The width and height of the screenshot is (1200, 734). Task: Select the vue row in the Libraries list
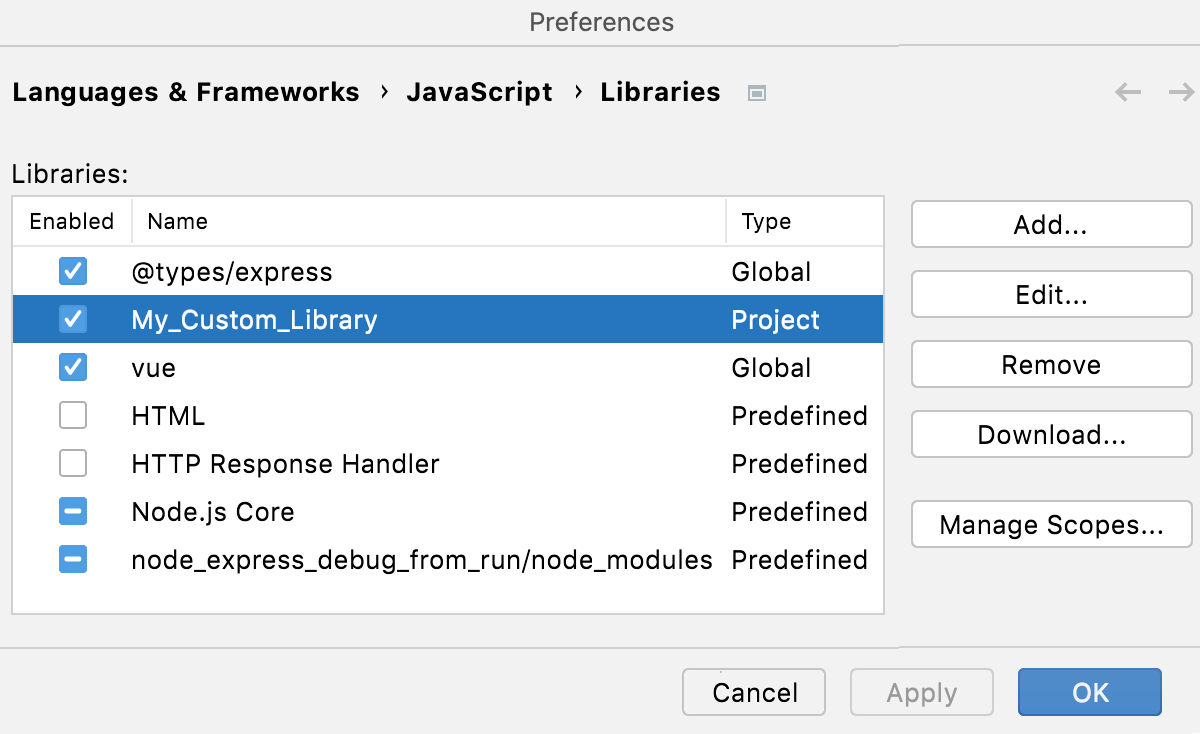click(x=300, y=367)
